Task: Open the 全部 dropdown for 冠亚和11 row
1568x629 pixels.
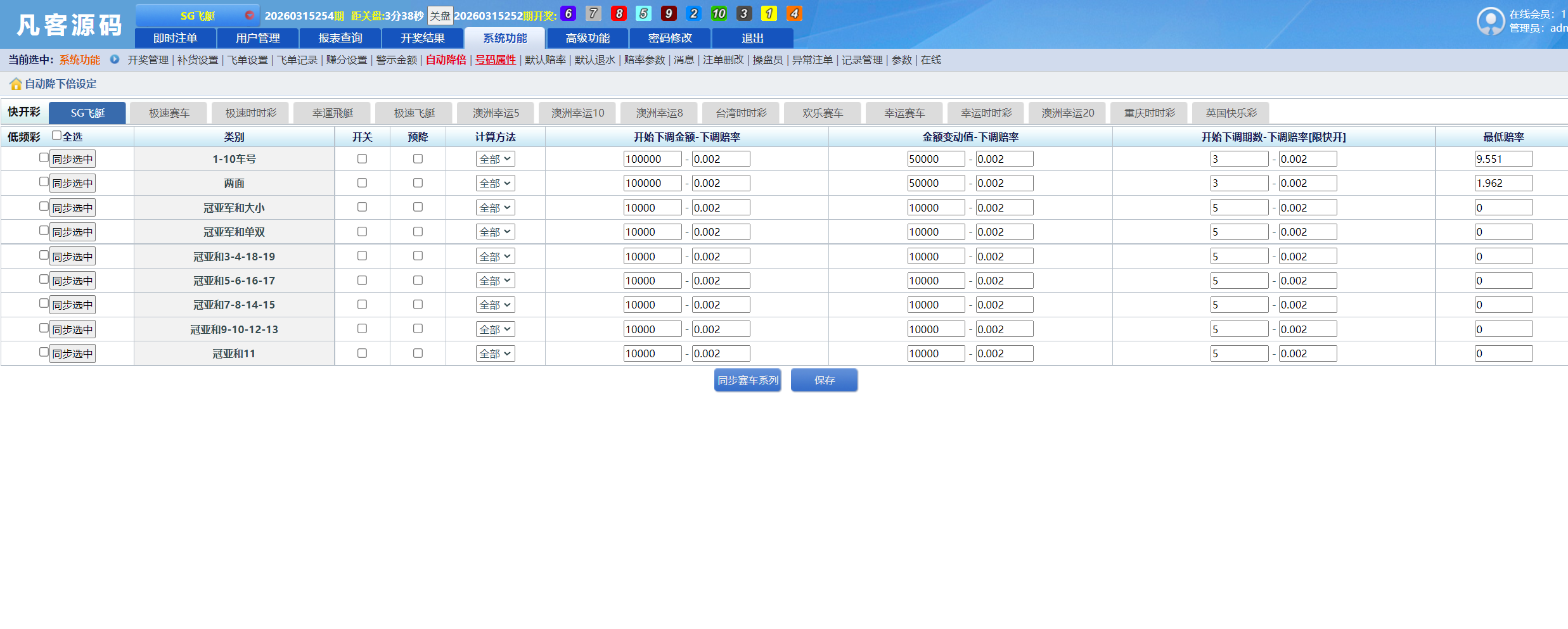Action: pyautogui.click(x=495, y=353)
